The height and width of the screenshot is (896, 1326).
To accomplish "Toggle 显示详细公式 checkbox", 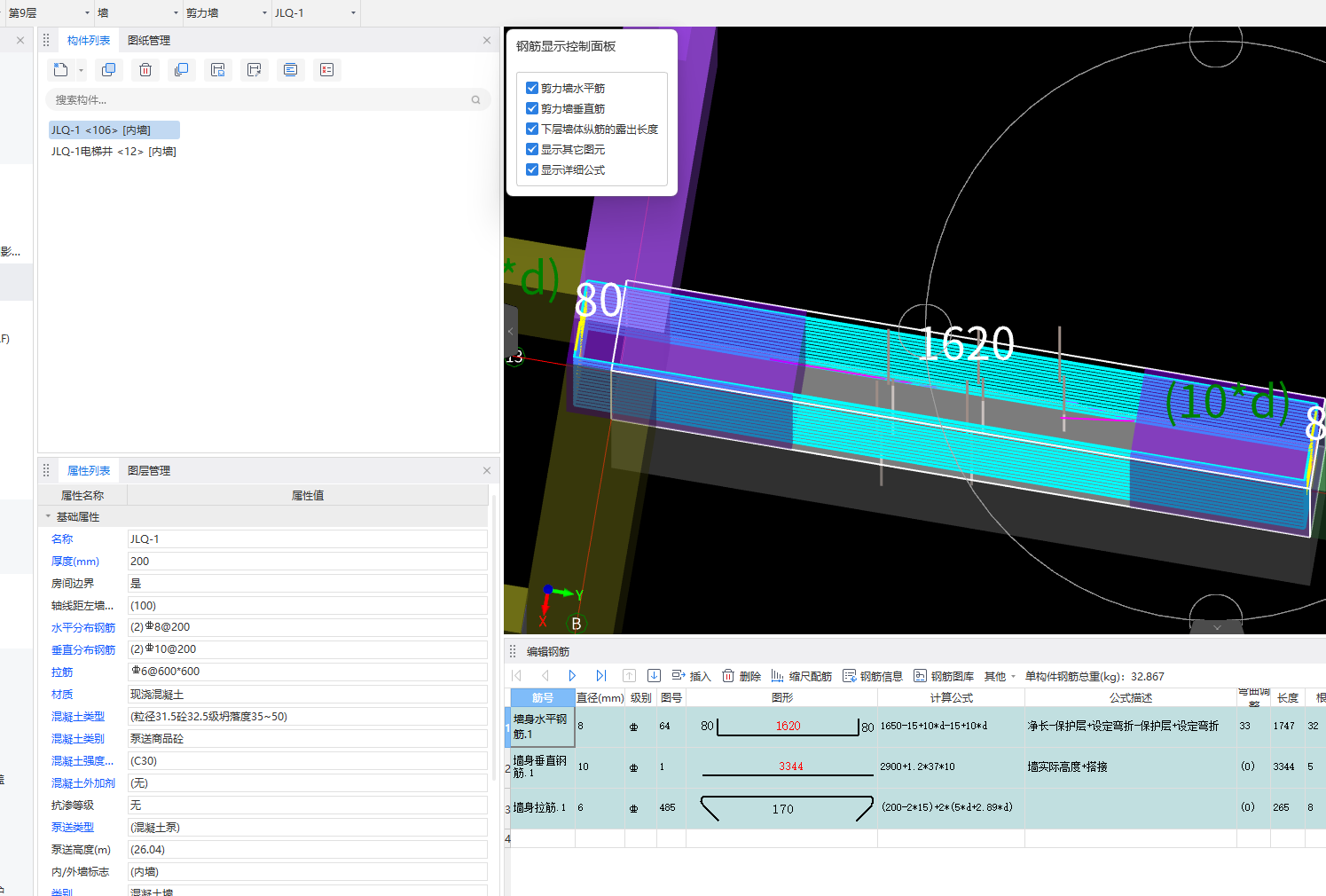I will (x=532, y=169).
